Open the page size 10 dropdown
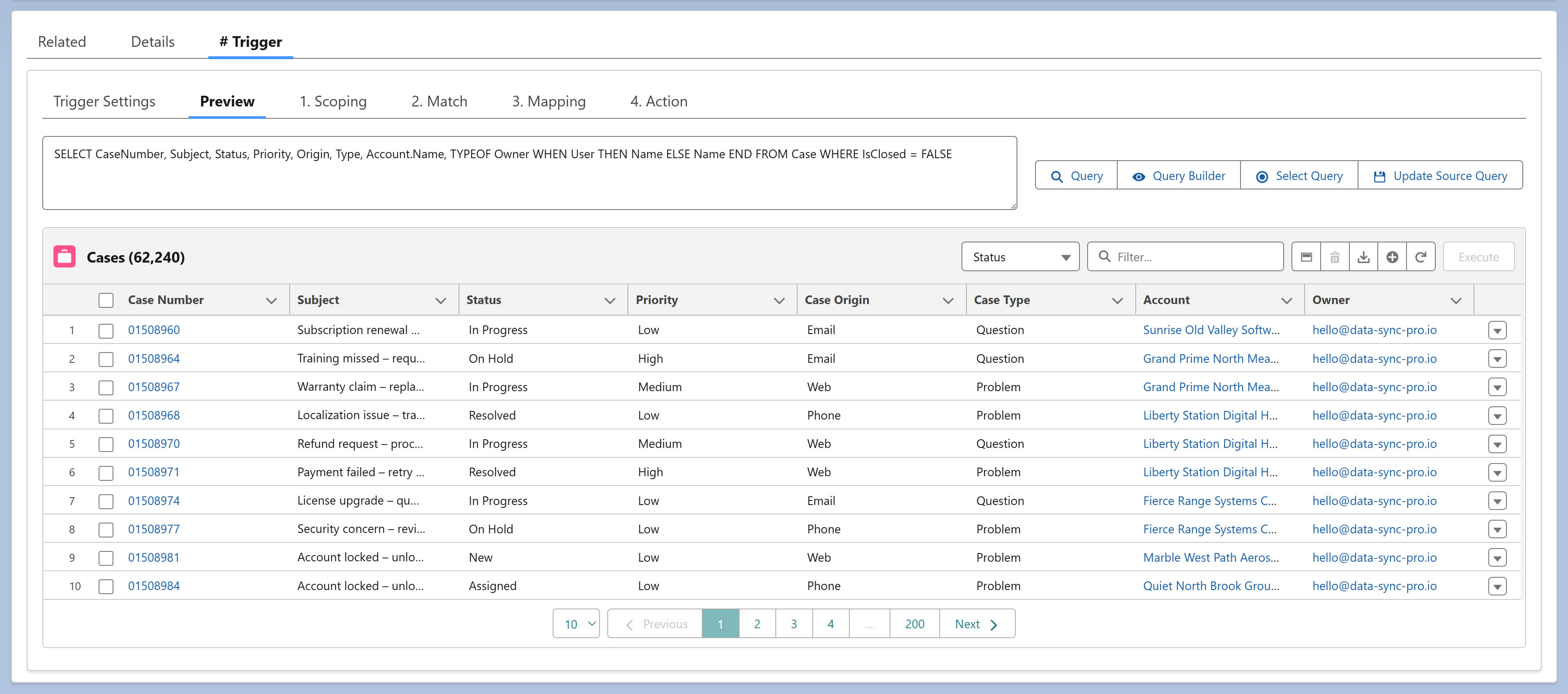The height and width of the screenshot is (694, 1568). click(x=576, y=623)
